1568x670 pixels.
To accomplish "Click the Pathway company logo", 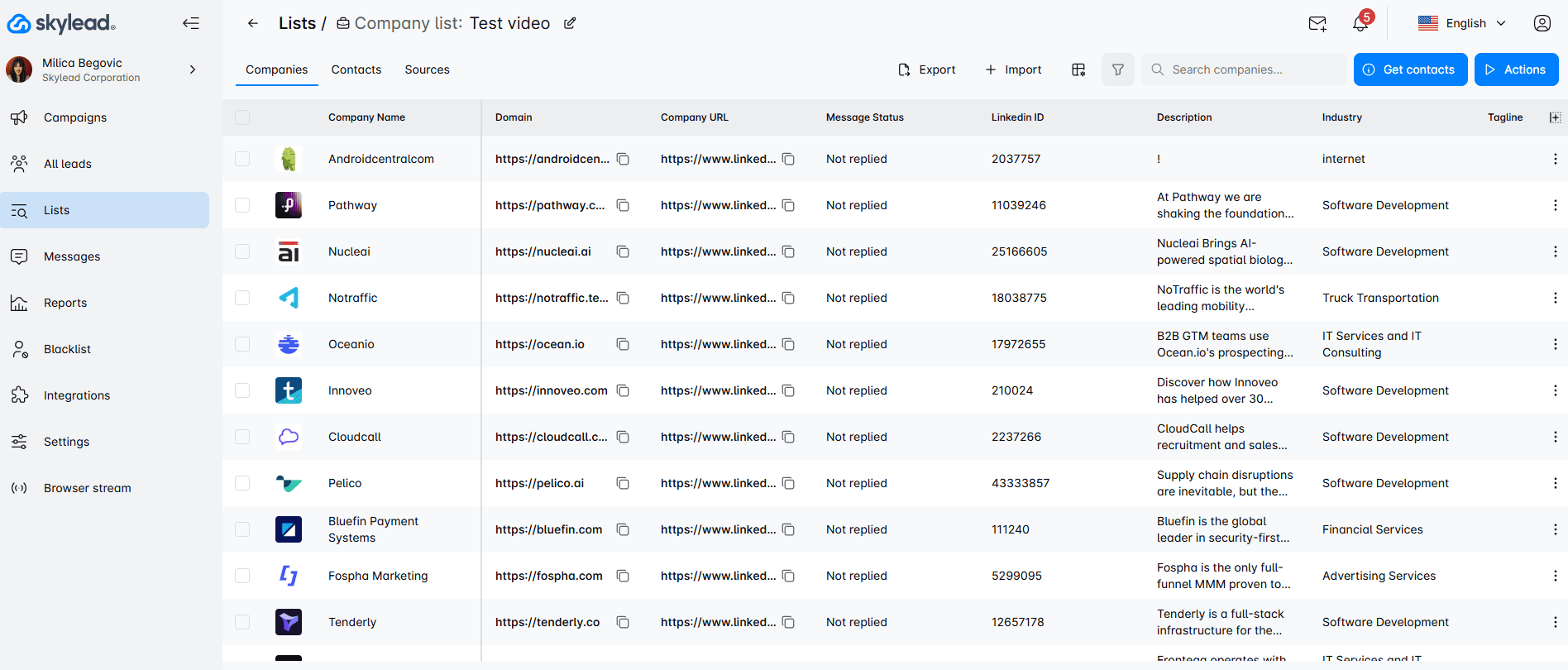I will pyautogui.click(x=289, y=205).
